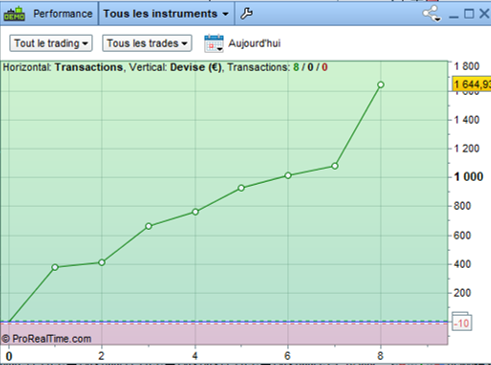The width and height of the screenshot is (491, 365).
Task: Click the Transactions horizontal axis label
Action: 89,67
